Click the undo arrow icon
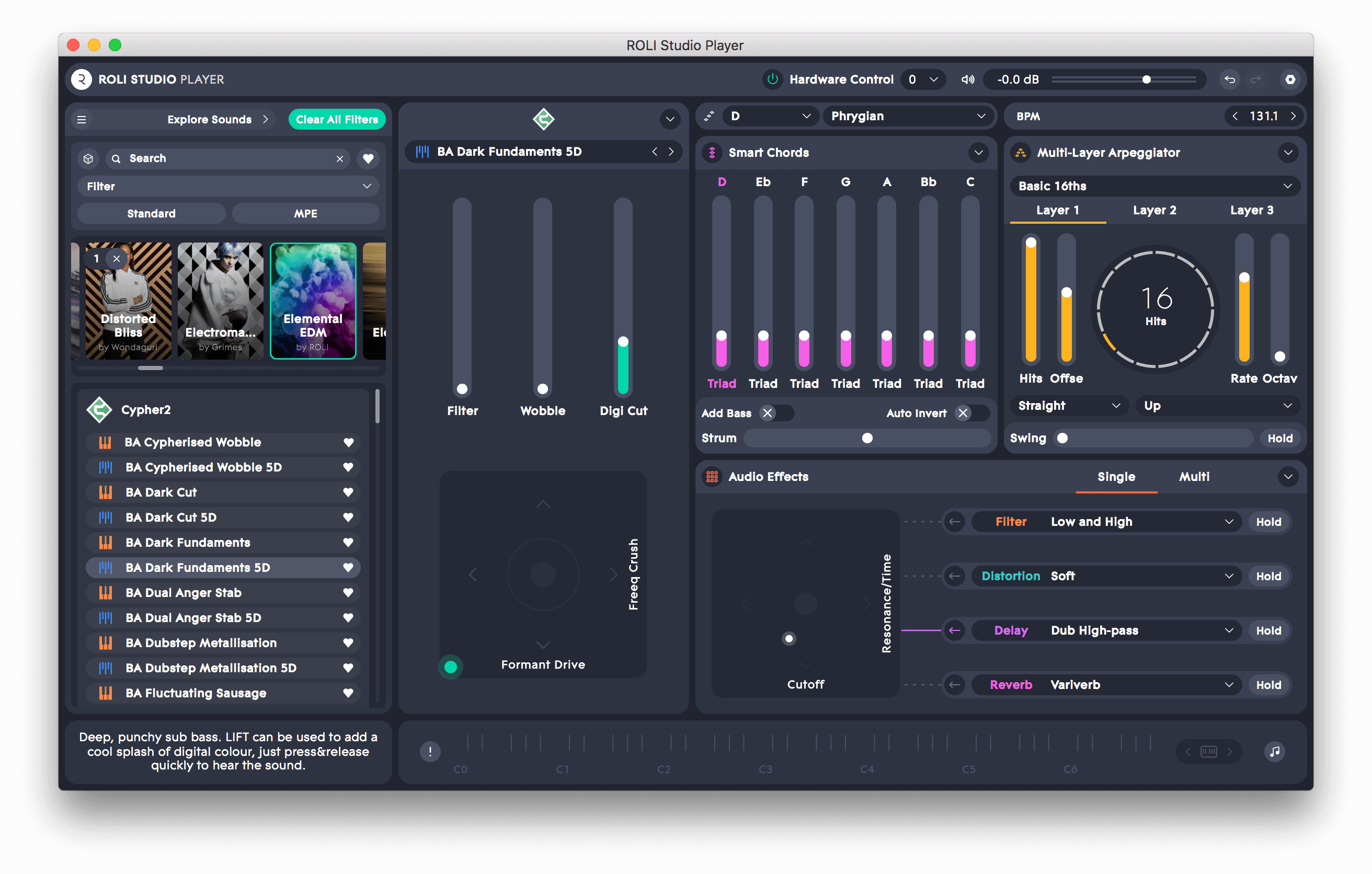The width and height of the screenshot is (1372, 874). click(x=1230, y=79)
